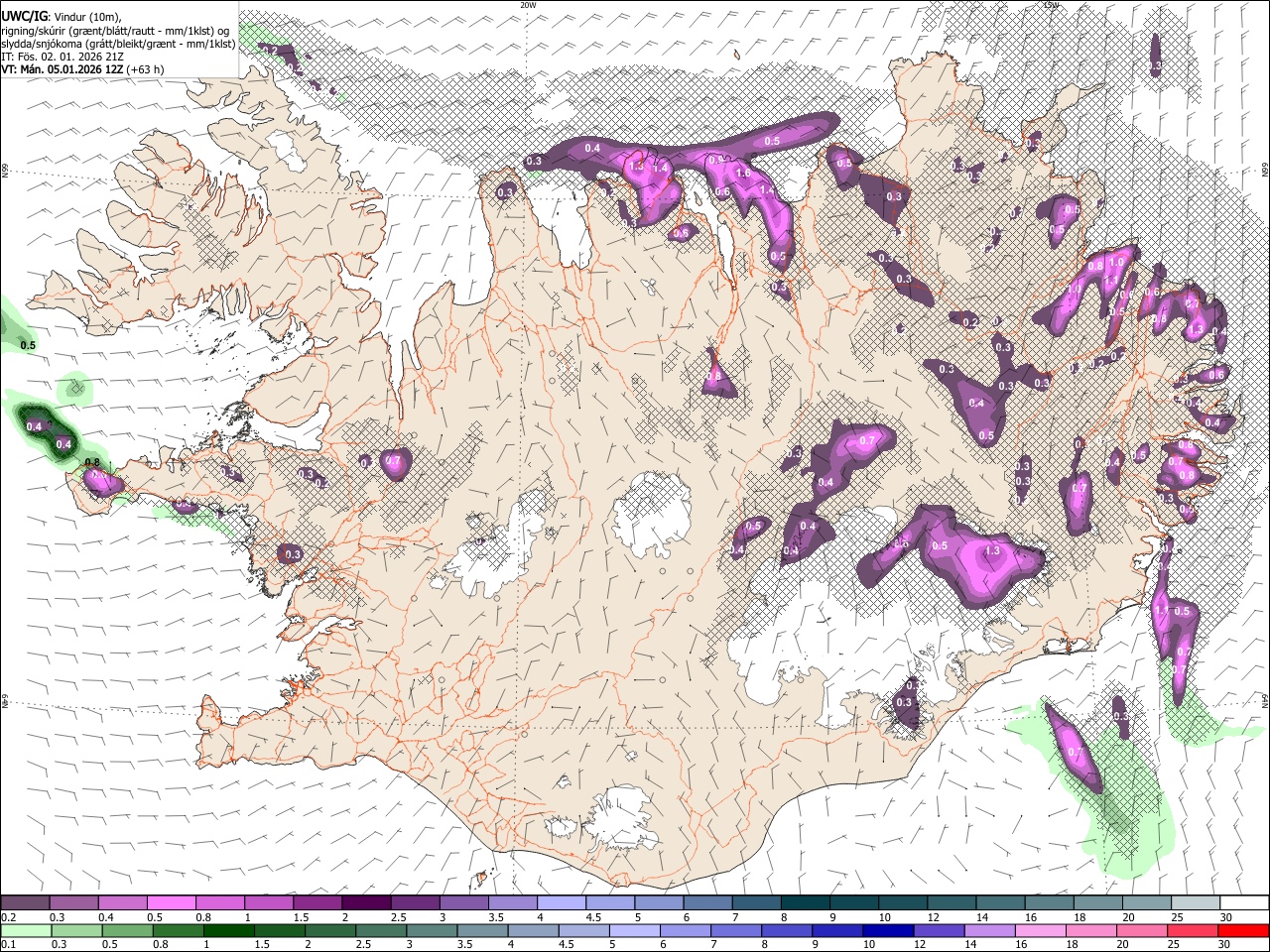This screenshot has height=952, width=1270.
Task: Click the '0.7' snowfall patch in western Iceland
Action: click(x=393, y=461)
